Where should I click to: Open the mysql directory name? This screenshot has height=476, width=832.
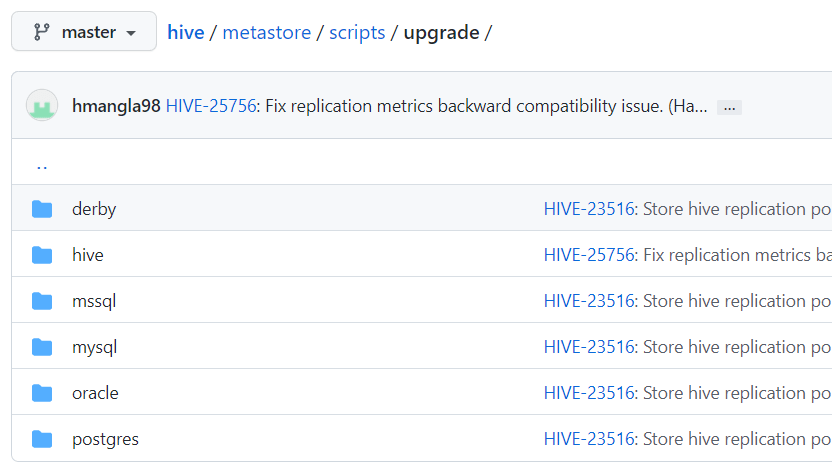click(95, 347)
